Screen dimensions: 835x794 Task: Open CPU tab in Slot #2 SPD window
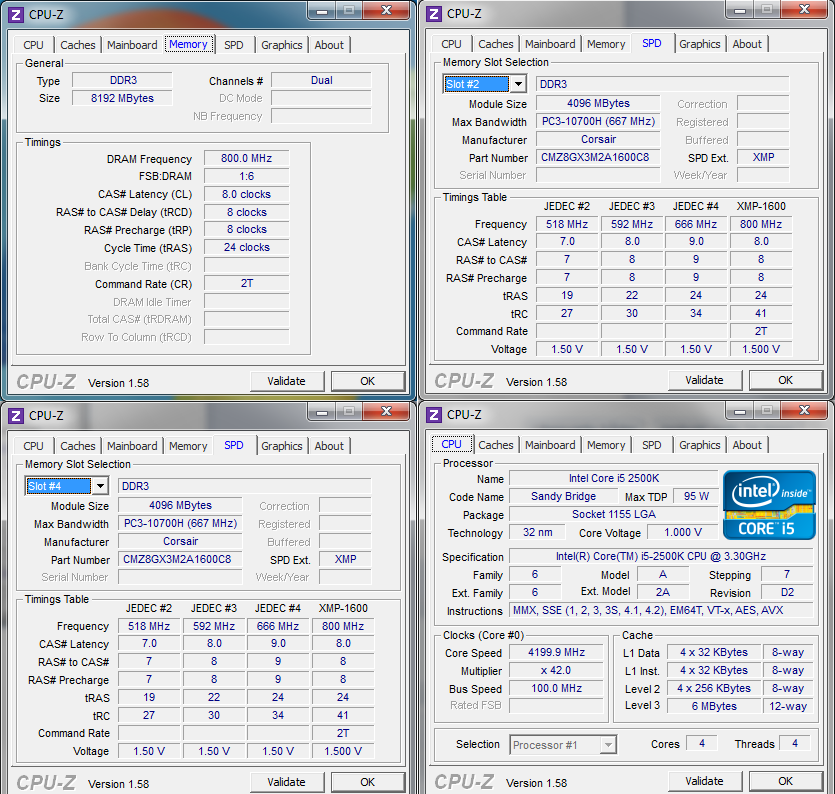pyautogui.click(x=451, y=44)
